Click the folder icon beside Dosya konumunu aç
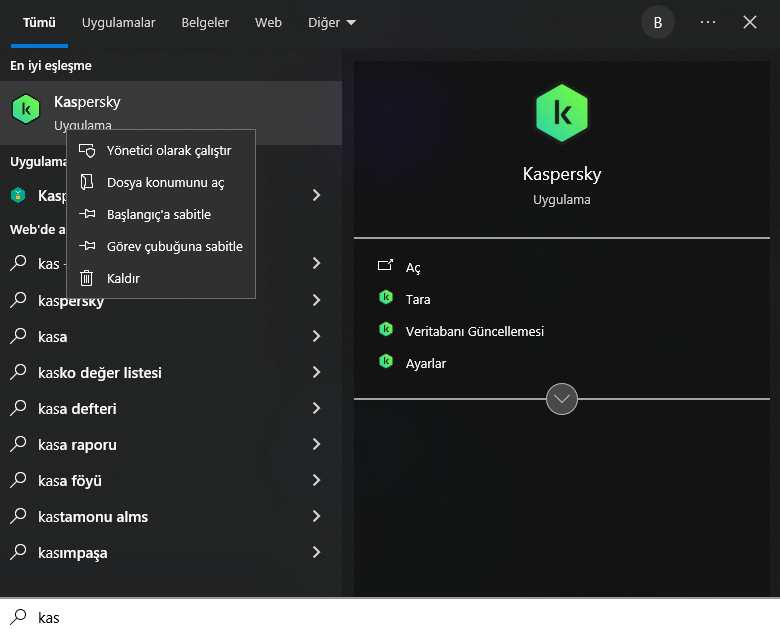This screenshot has height=630, width=780. pos(87,182)
